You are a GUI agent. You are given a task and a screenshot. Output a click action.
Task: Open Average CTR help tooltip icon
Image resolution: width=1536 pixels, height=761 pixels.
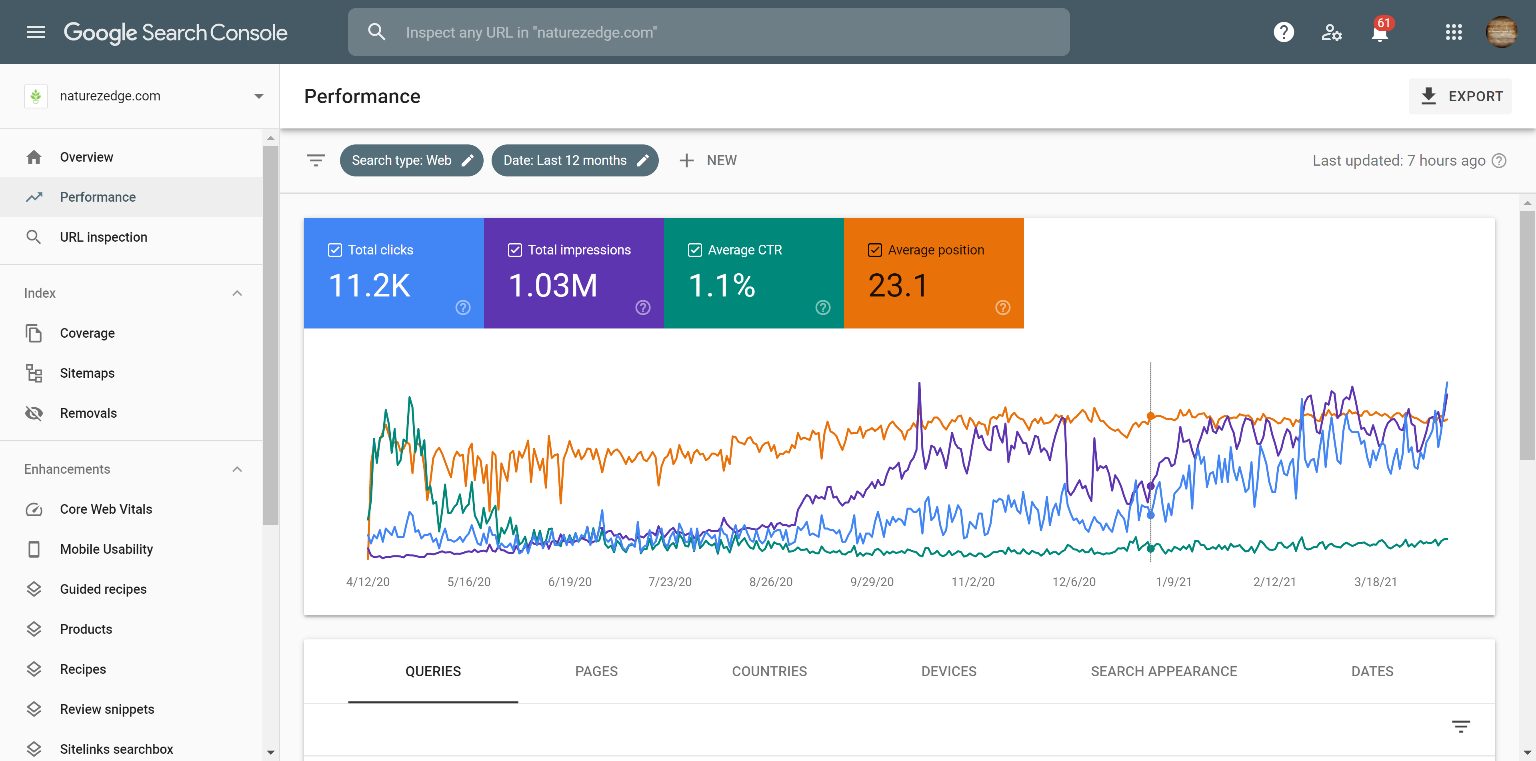point(823,308)
